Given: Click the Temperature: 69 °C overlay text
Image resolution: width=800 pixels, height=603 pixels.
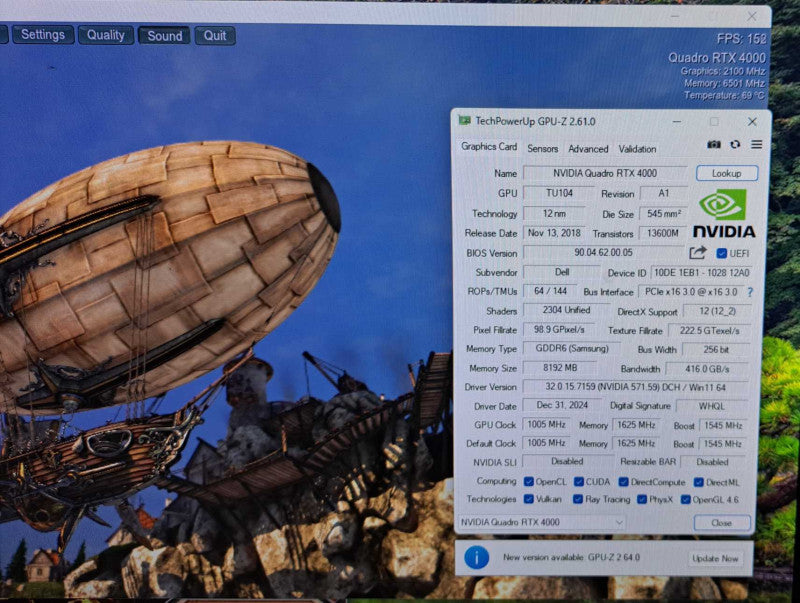Looking at the screenshot, I should pos(724,95).
